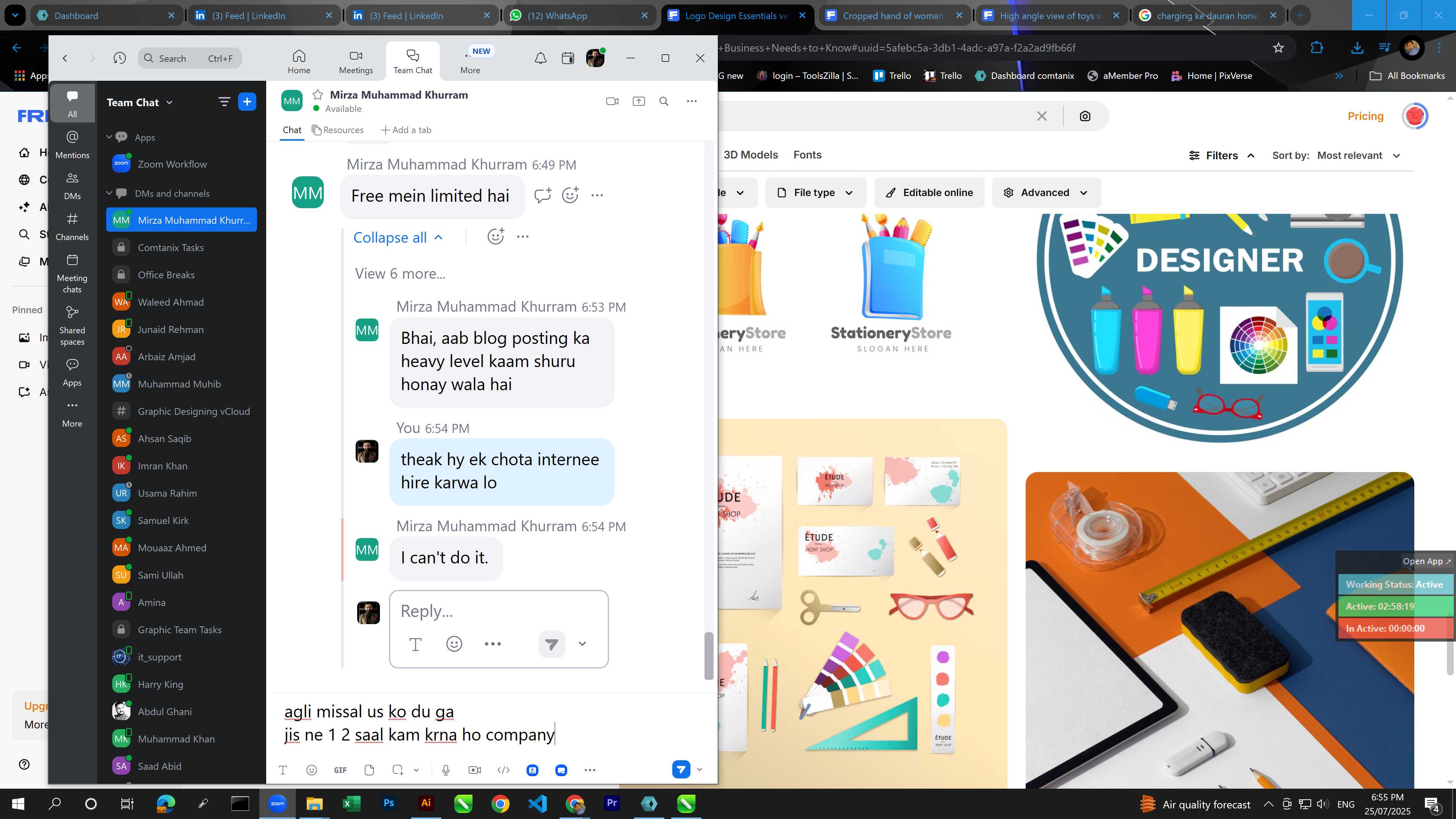Open Advanced filter dropdown in Freepik

point(1046,193)
